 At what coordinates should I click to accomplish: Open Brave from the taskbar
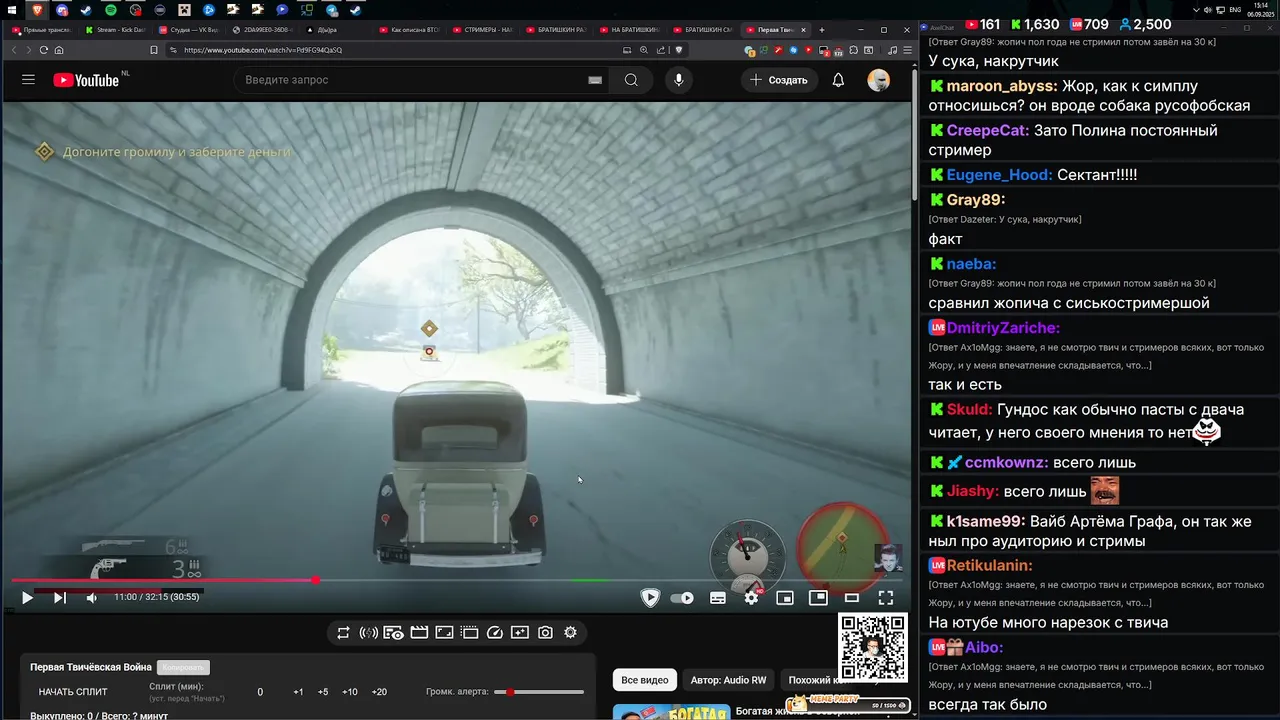(37, 10)
